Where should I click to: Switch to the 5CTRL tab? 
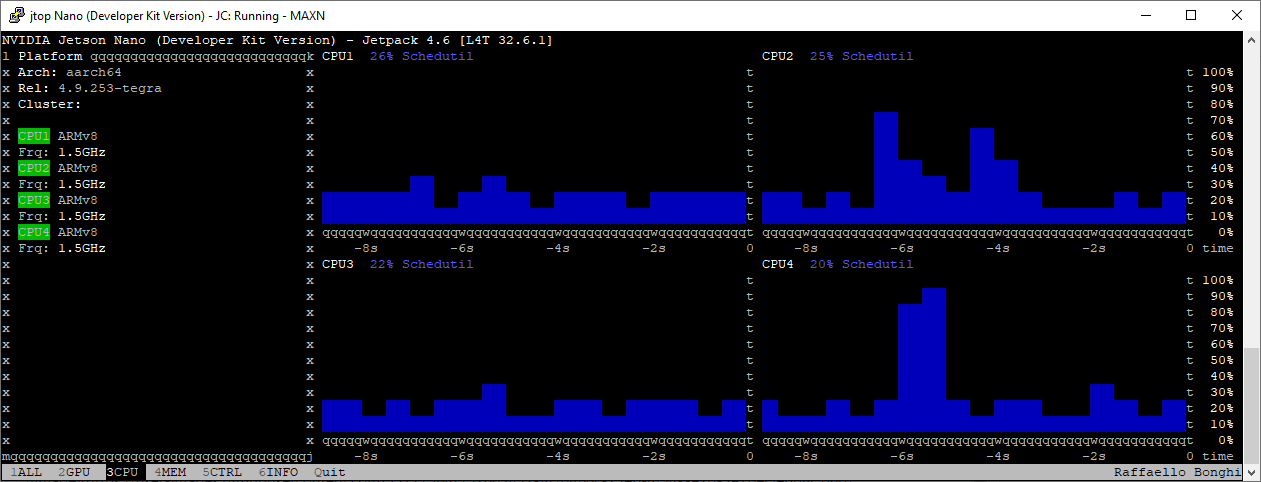pyautogui.click(x=222, y=472)
